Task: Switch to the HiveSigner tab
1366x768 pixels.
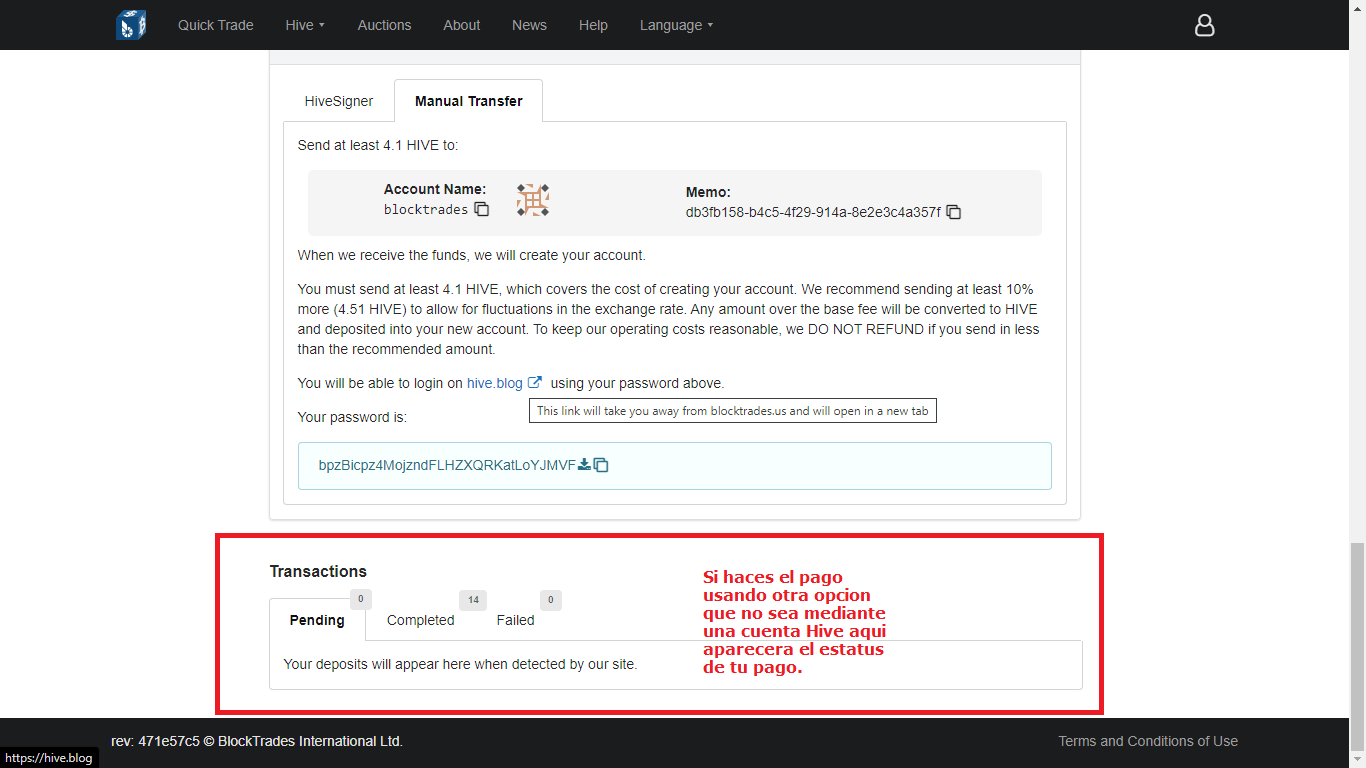Action: coord(339,101)
